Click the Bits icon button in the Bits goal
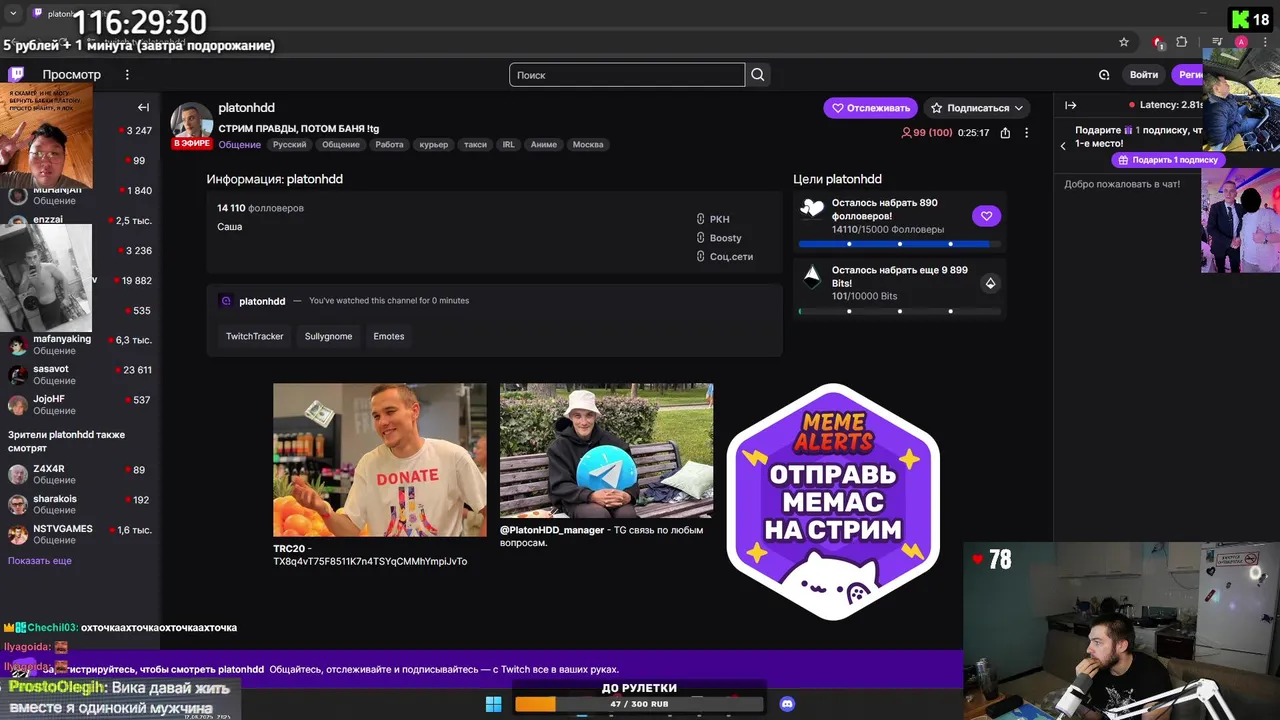The height and width of the screenshot is (720, 1280). 990,283
